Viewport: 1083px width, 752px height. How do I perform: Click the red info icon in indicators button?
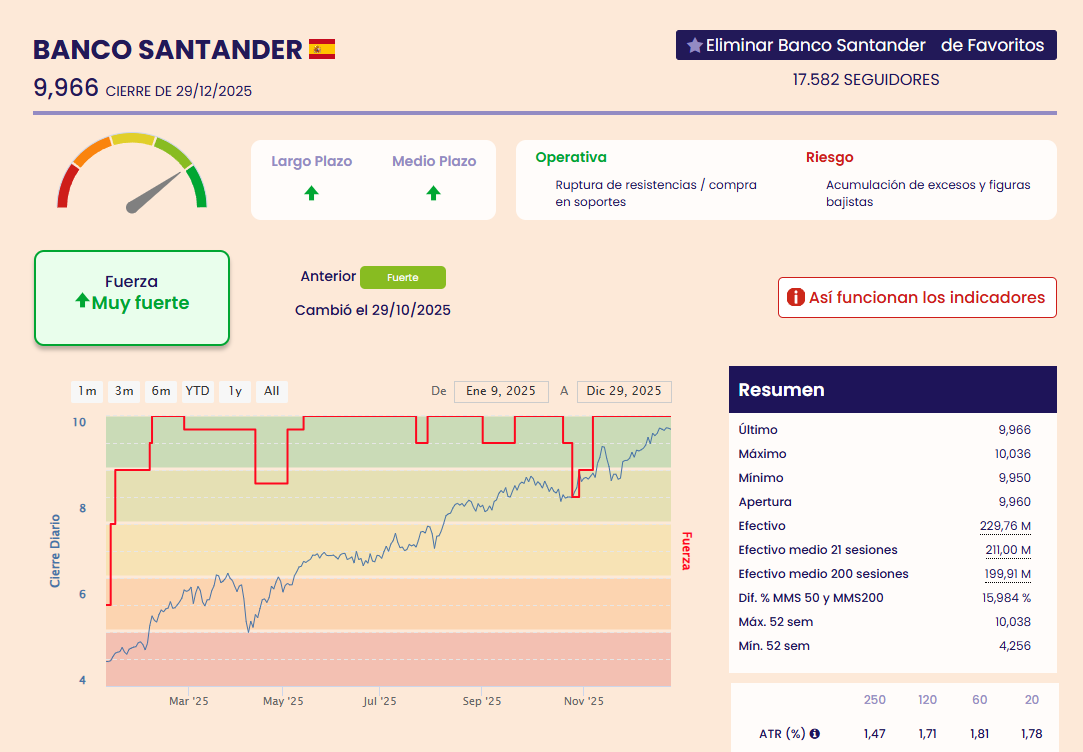coord(796,297)
